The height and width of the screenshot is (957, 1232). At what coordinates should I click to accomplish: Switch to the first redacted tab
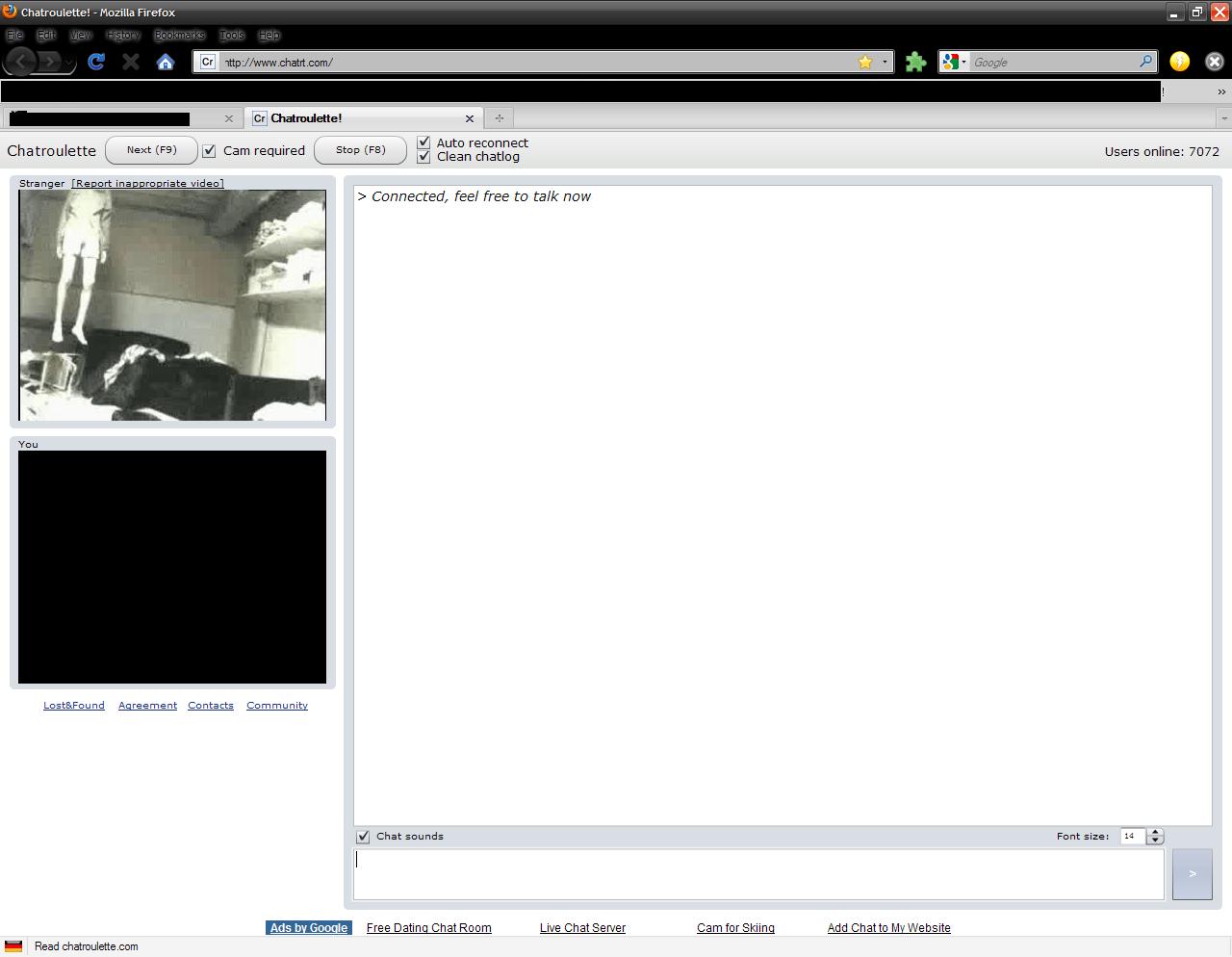tap(121, 118)
